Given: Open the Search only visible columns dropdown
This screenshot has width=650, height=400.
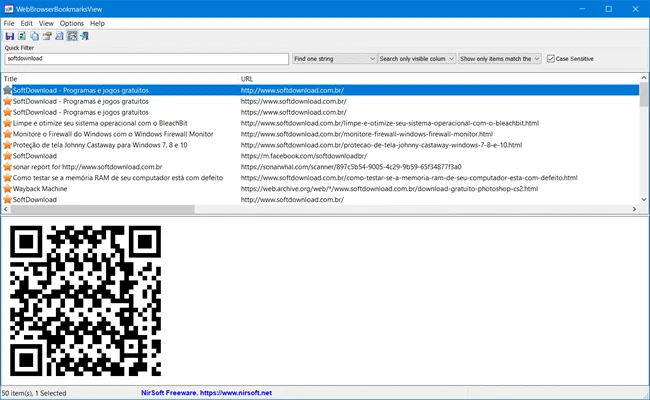Looking at the screenshot, I should [417, 59].
